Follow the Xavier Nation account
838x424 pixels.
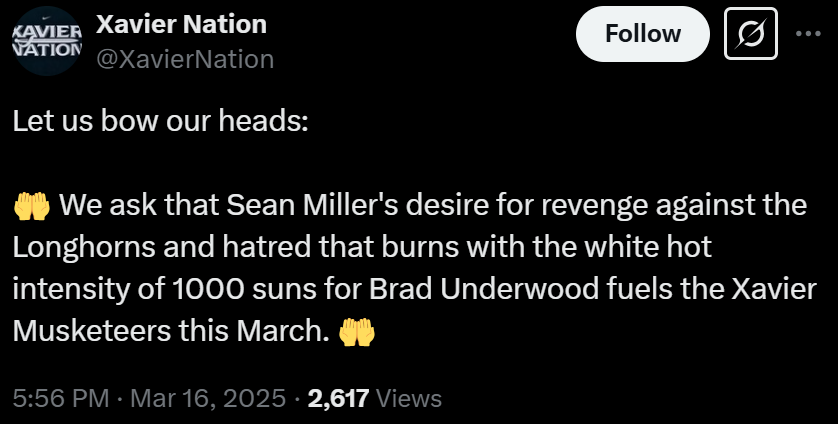tap(643, 35)
